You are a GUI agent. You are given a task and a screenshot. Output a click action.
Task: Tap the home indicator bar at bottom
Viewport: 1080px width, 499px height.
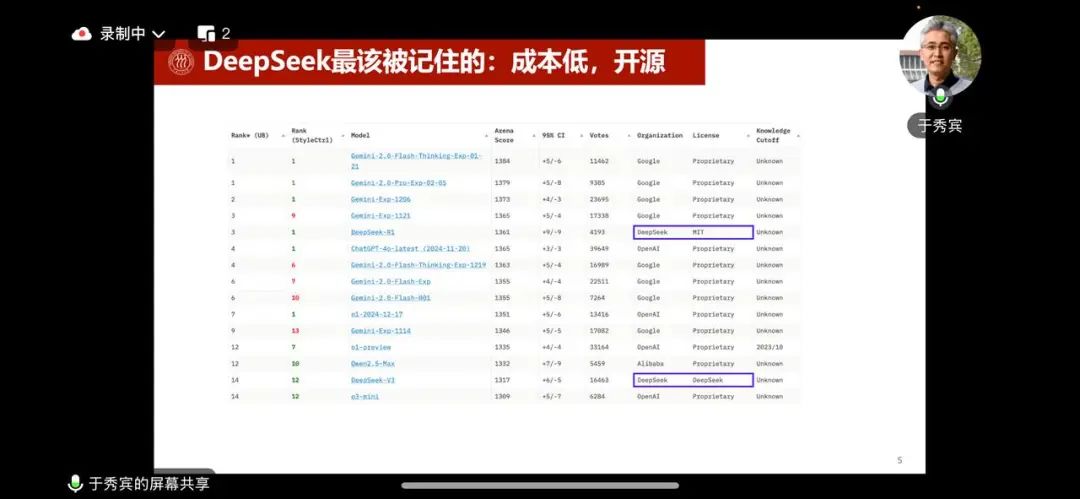(x=540, y=485)
